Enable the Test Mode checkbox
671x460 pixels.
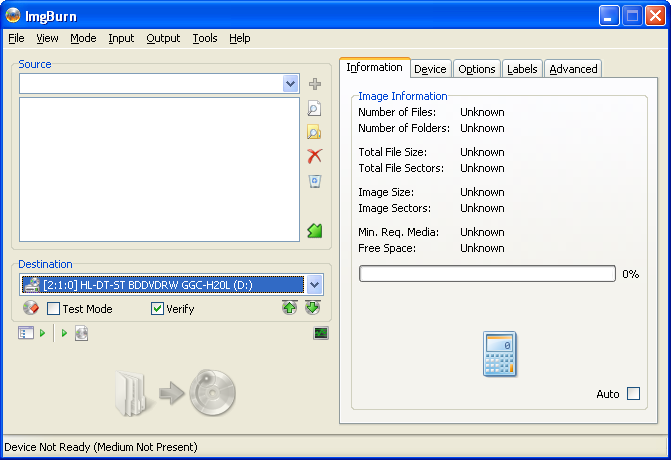(x=54, y=309)
